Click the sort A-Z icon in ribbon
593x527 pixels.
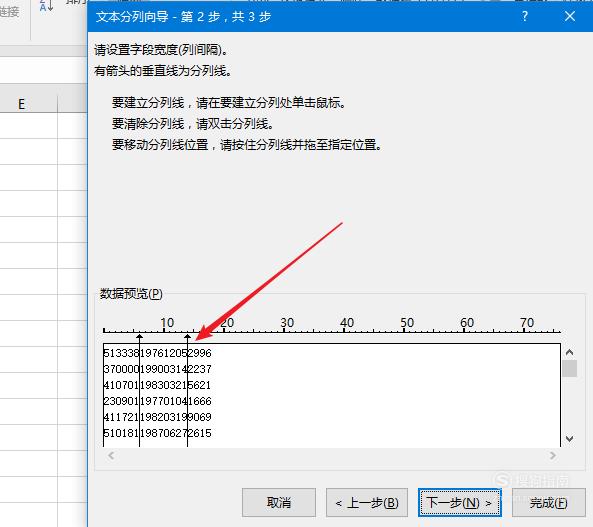tap(46, 6)
